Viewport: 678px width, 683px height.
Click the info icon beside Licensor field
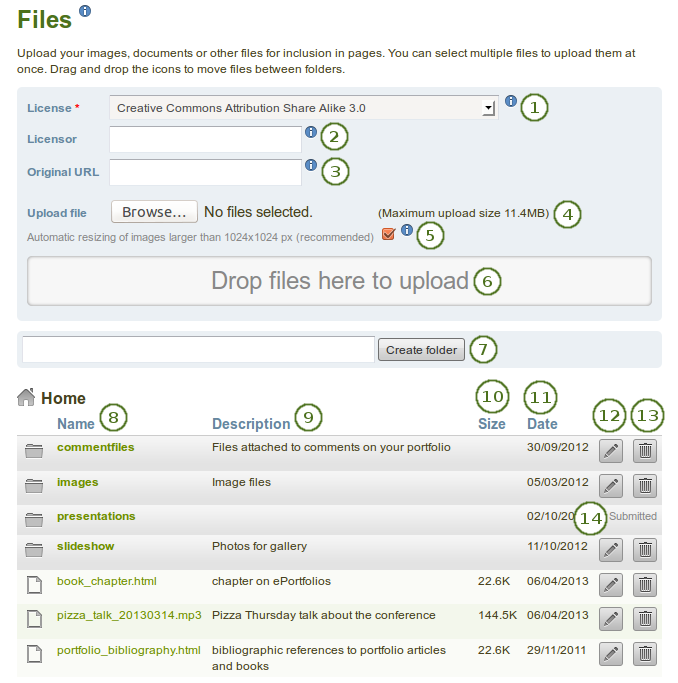tap(310, 132)
